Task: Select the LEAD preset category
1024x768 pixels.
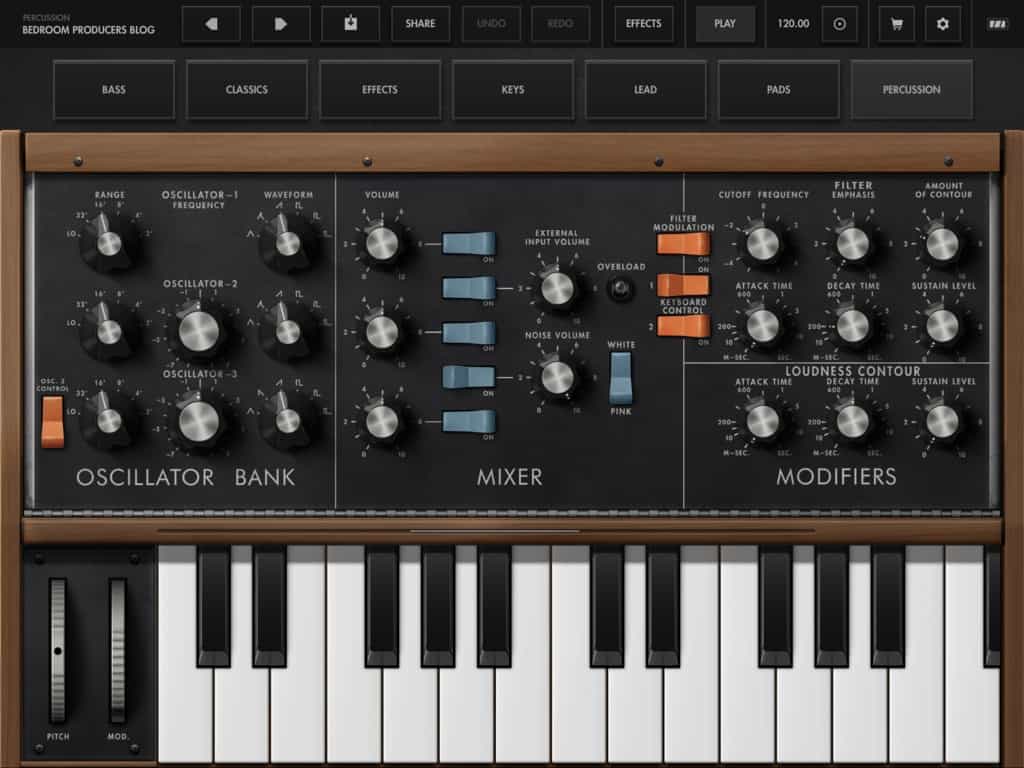Action: (x=645, y=89)
